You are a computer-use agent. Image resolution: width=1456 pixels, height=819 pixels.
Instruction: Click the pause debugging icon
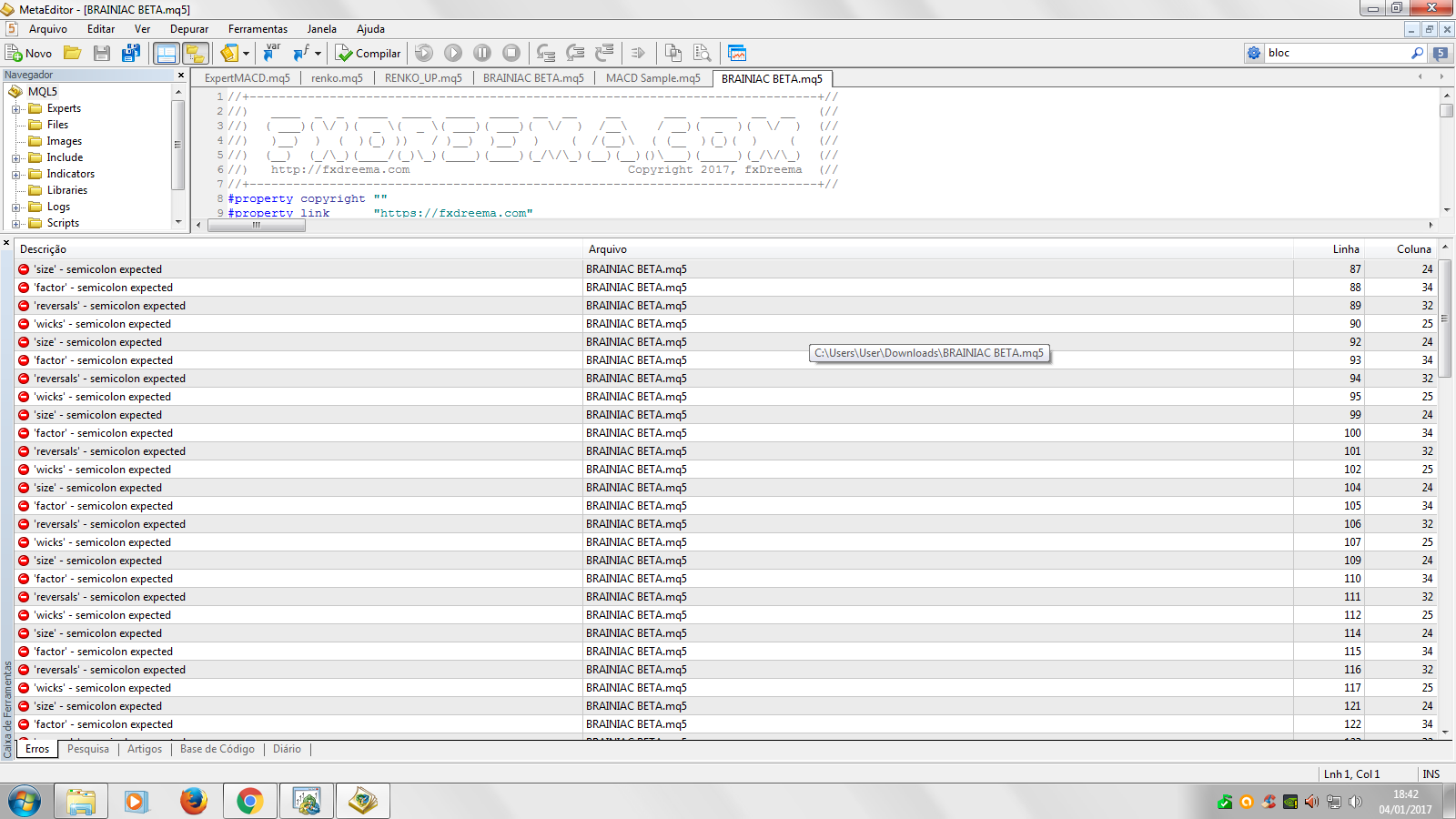[482, 54]
